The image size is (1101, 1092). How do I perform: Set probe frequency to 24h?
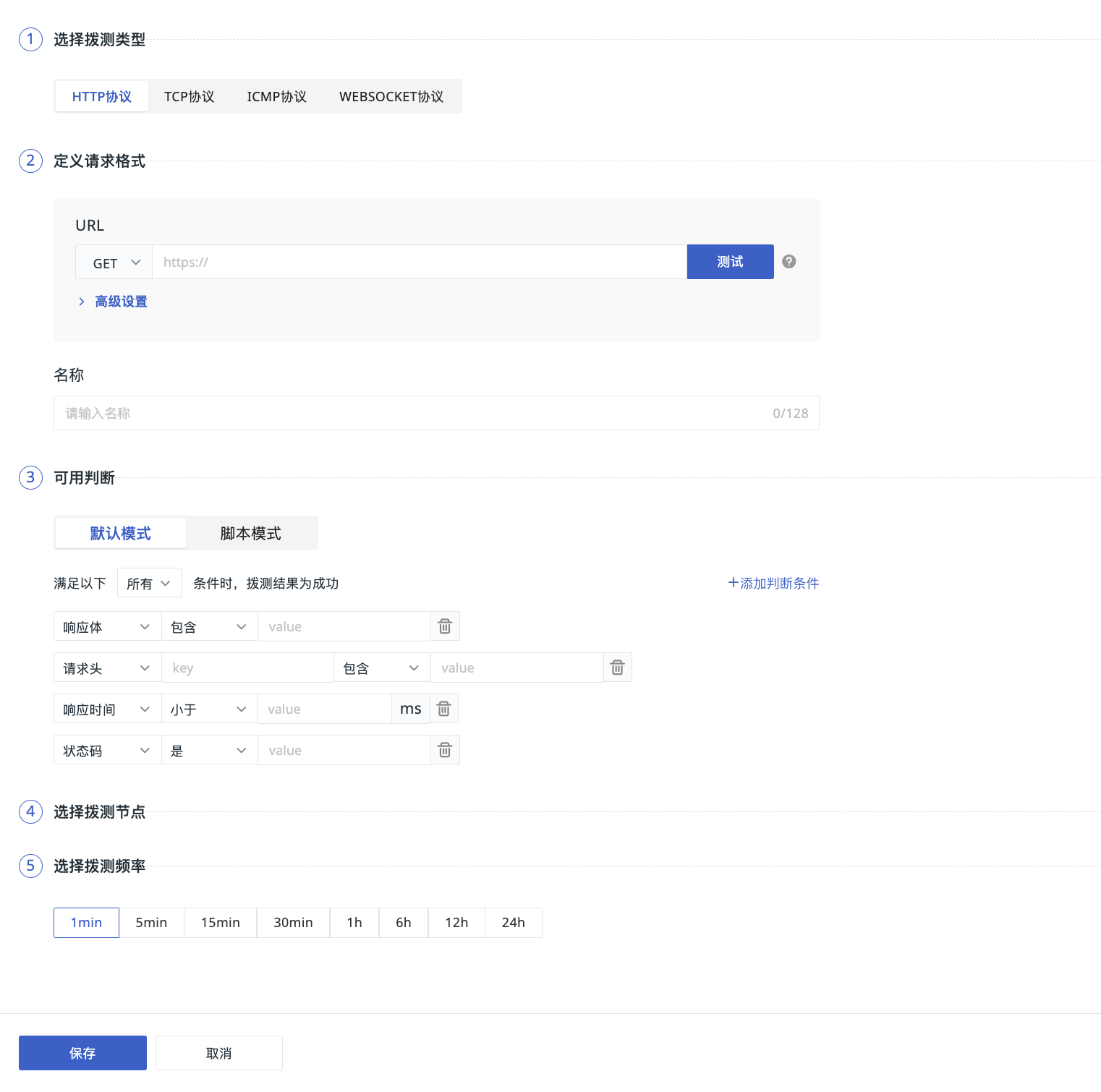(513, 923)
